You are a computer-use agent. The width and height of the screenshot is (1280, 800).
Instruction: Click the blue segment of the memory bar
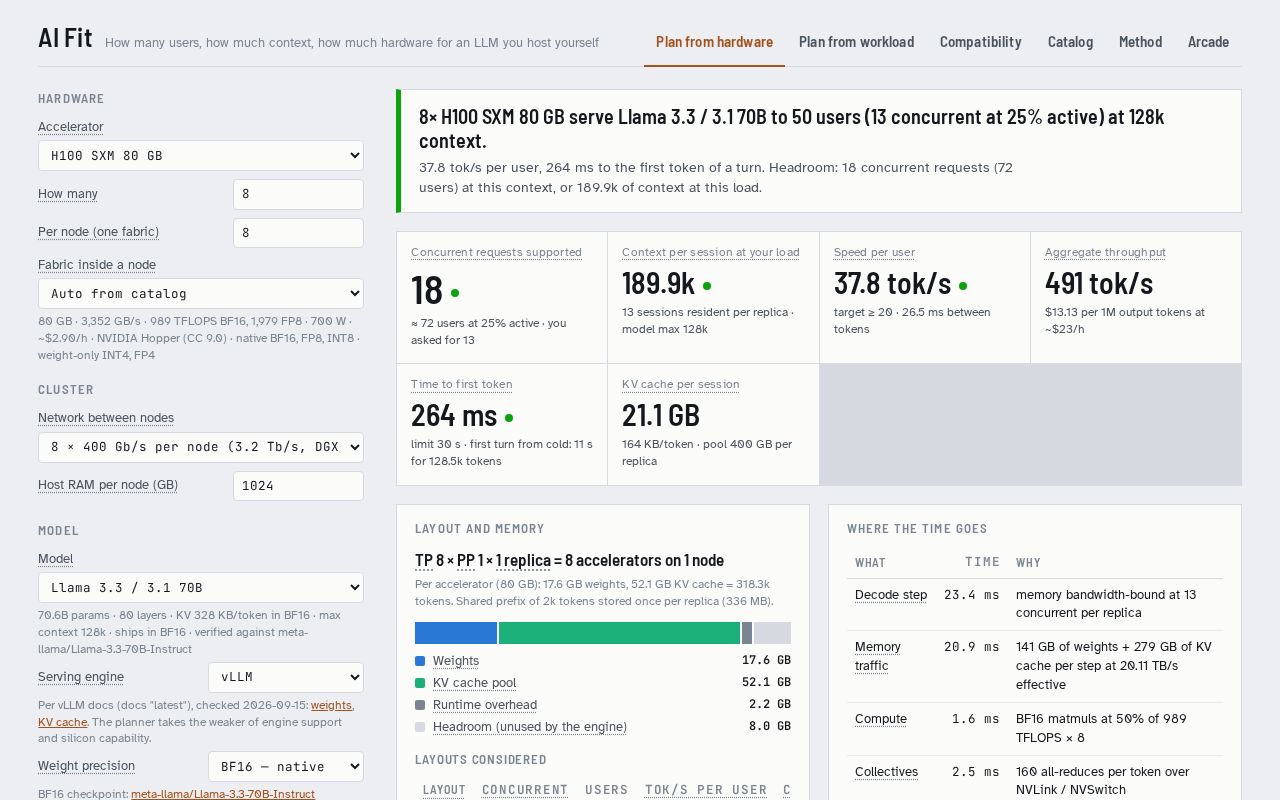(456, 633)
